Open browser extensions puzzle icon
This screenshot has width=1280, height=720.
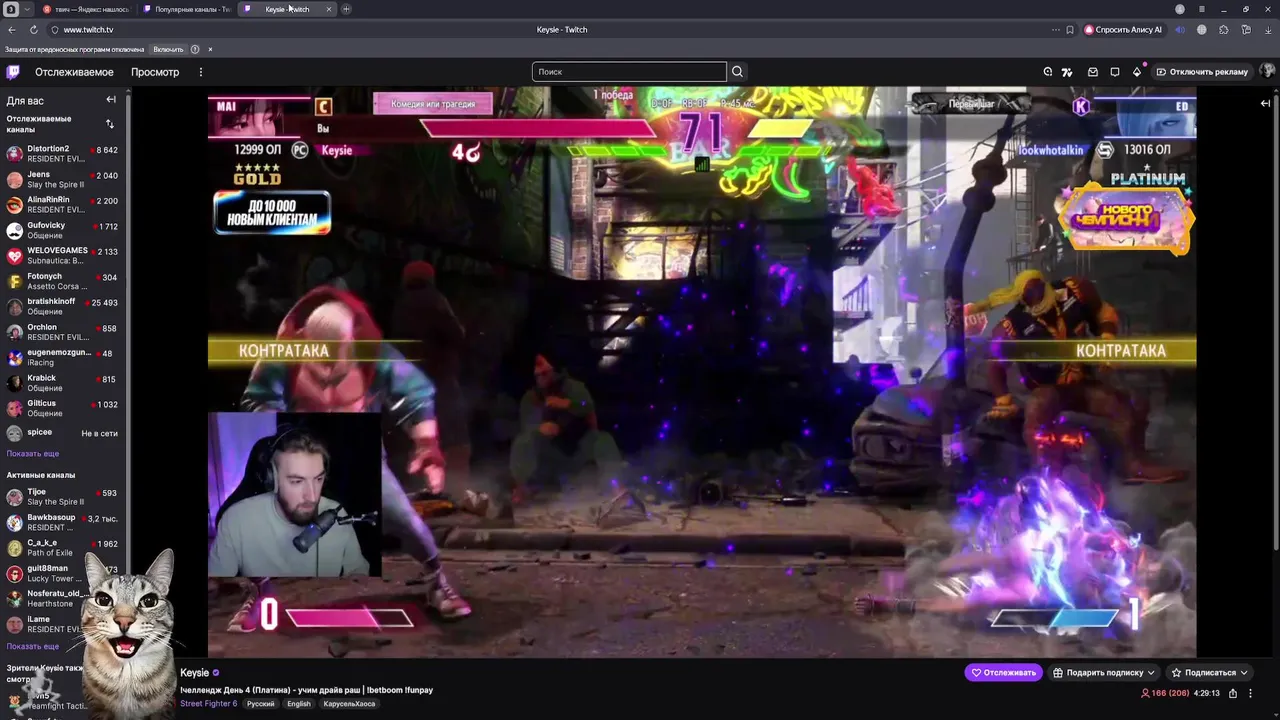pyautogui.click(x=1224, y=30)
